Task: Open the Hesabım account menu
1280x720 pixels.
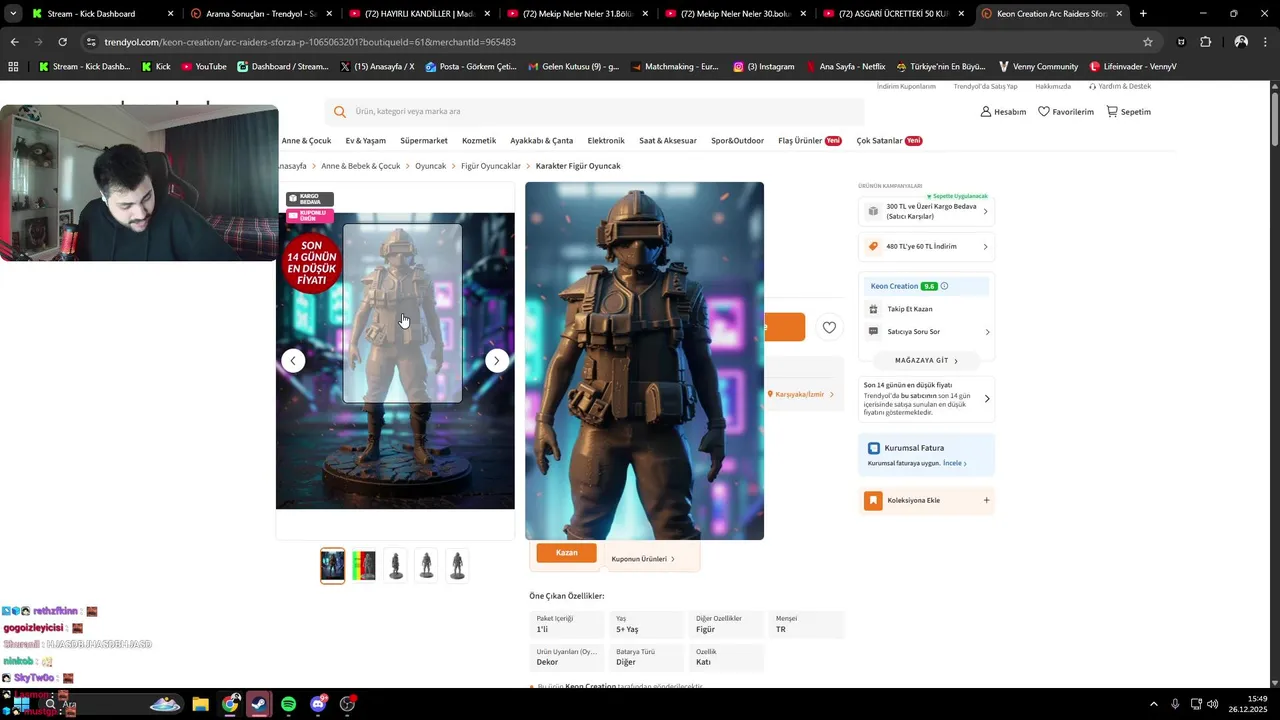Action: point(1003,112)
